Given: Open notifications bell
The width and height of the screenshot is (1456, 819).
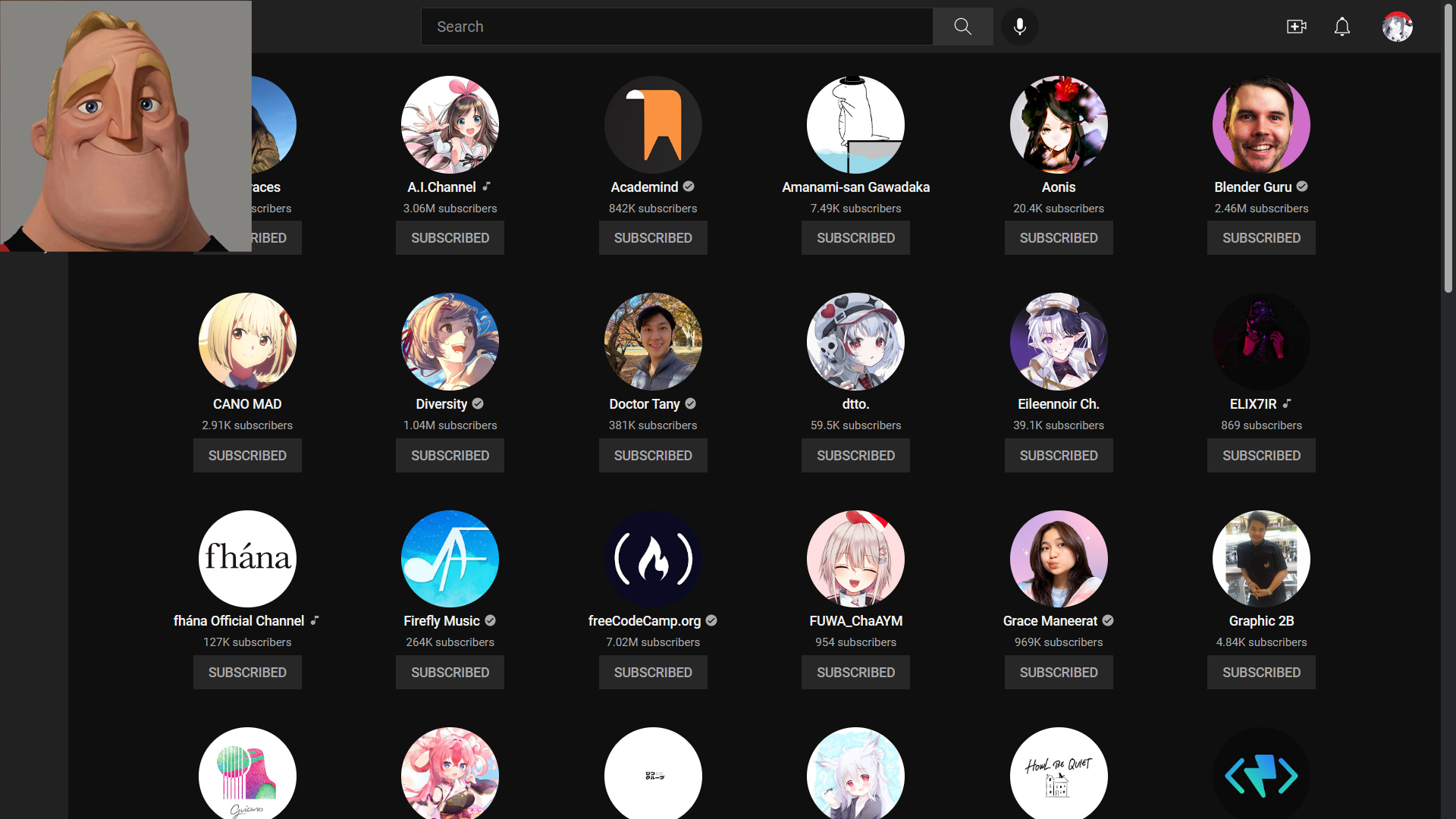Looking at the screenshot, I should point(1341,27).
